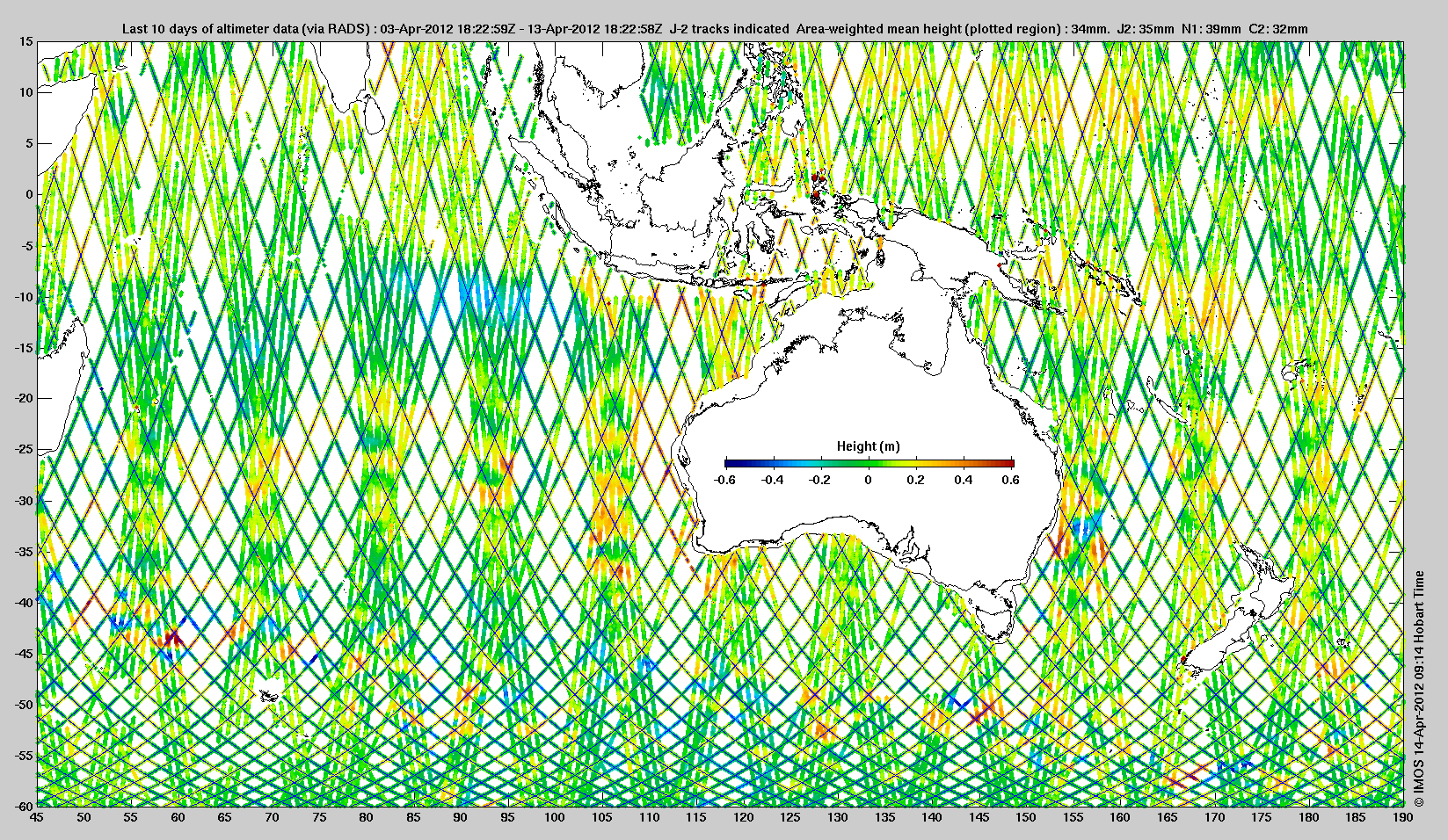Click longitude axis label '75'

(319, 817)
